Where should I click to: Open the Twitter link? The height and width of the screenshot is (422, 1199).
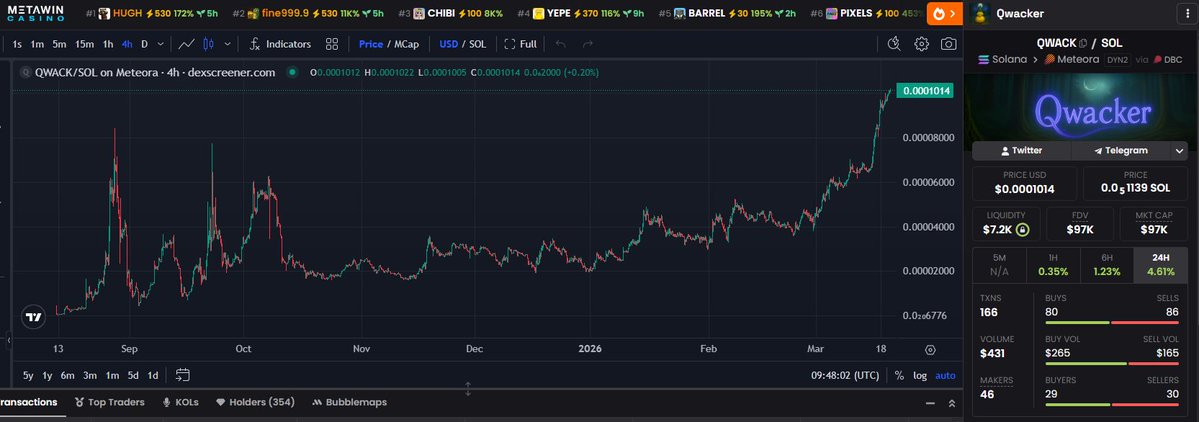[x=1021, y=151]
